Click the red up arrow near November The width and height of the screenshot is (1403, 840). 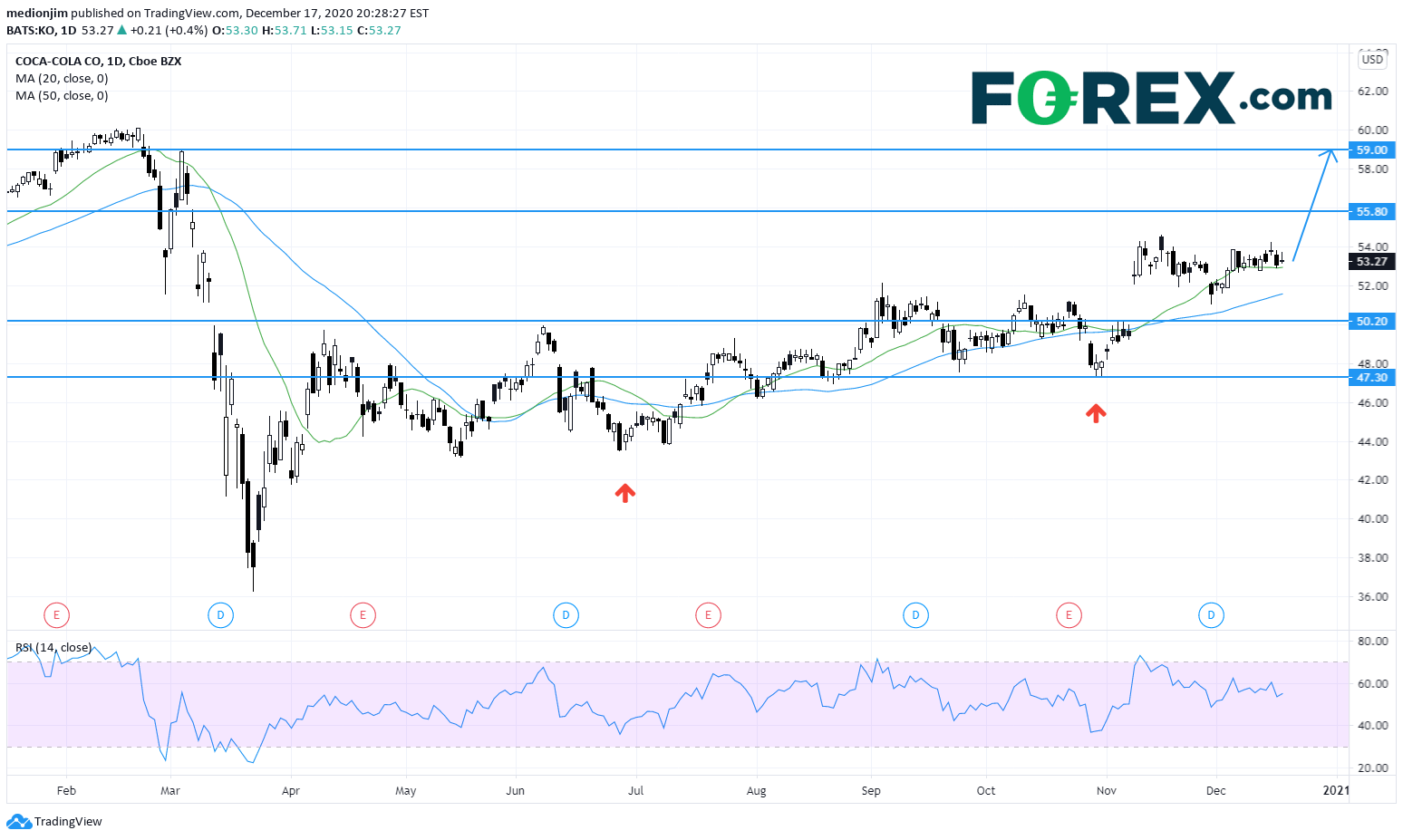point(1096,413)
